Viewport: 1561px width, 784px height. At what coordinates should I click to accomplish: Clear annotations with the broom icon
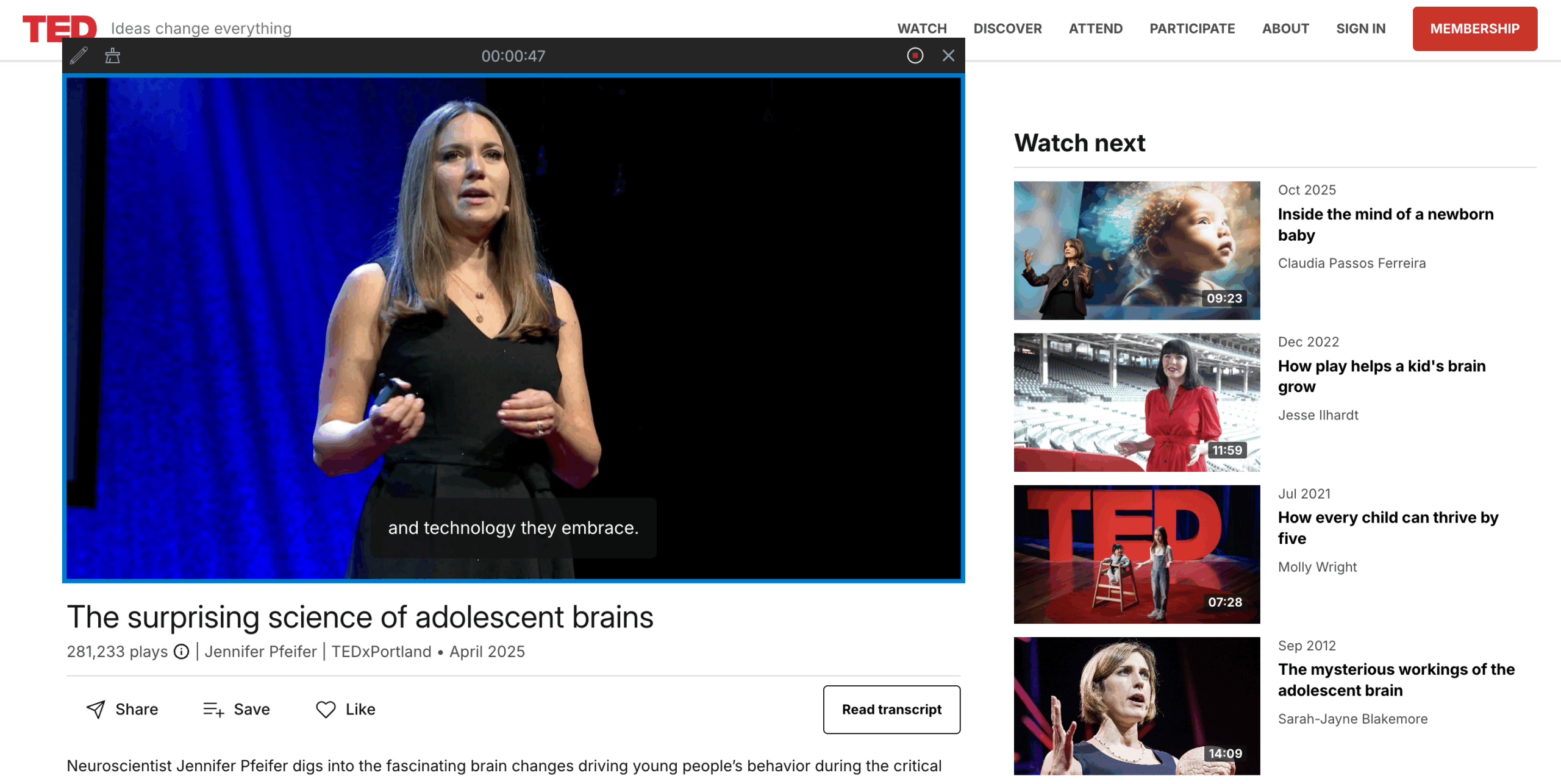112,55
